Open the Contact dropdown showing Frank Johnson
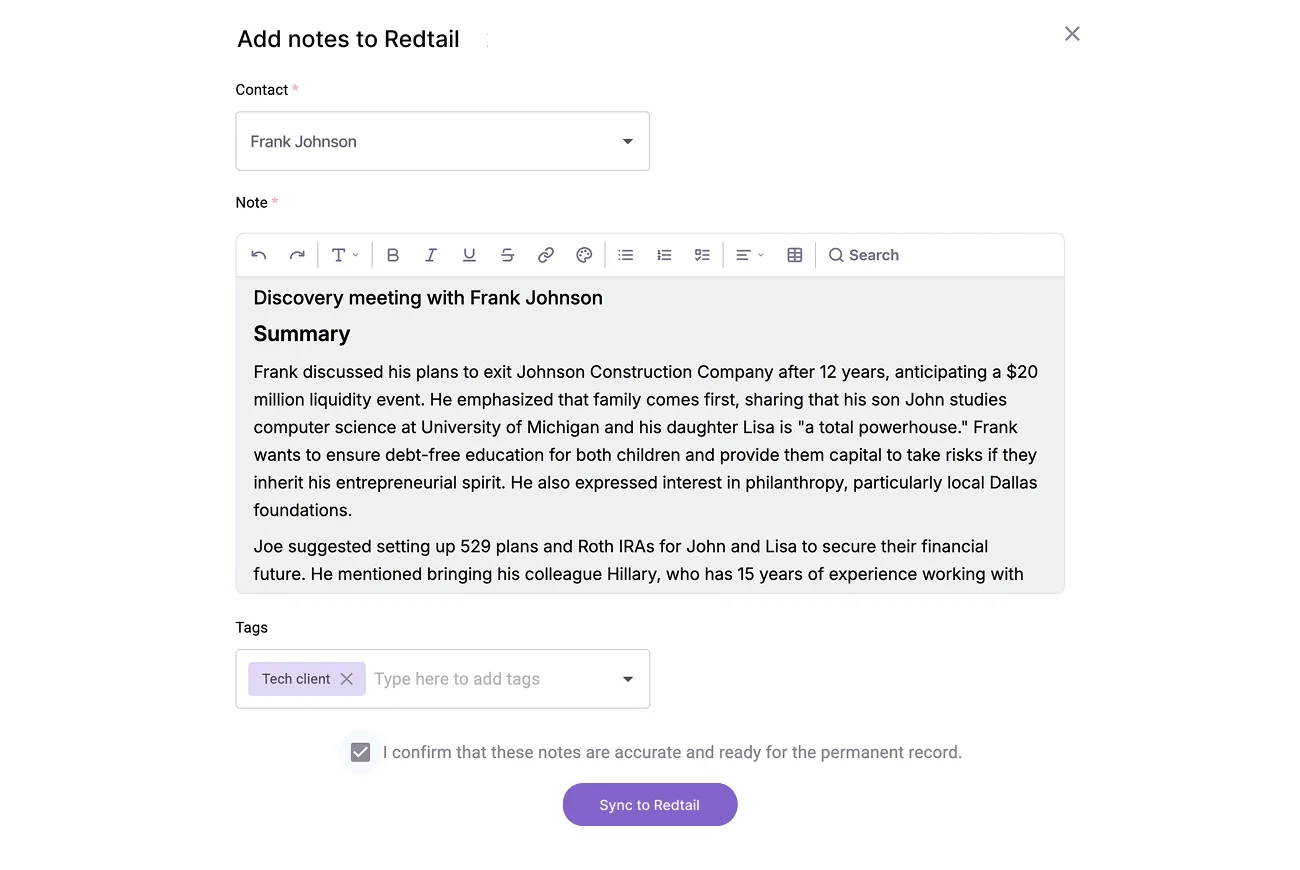The height and width of the screenshot is (870, 1300). click(x=443, y=141)
